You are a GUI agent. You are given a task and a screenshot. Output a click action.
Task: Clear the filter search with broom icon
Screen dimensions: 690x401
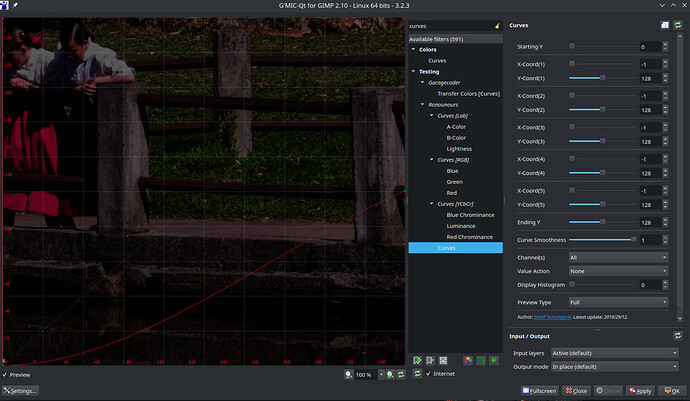point(497,25)
